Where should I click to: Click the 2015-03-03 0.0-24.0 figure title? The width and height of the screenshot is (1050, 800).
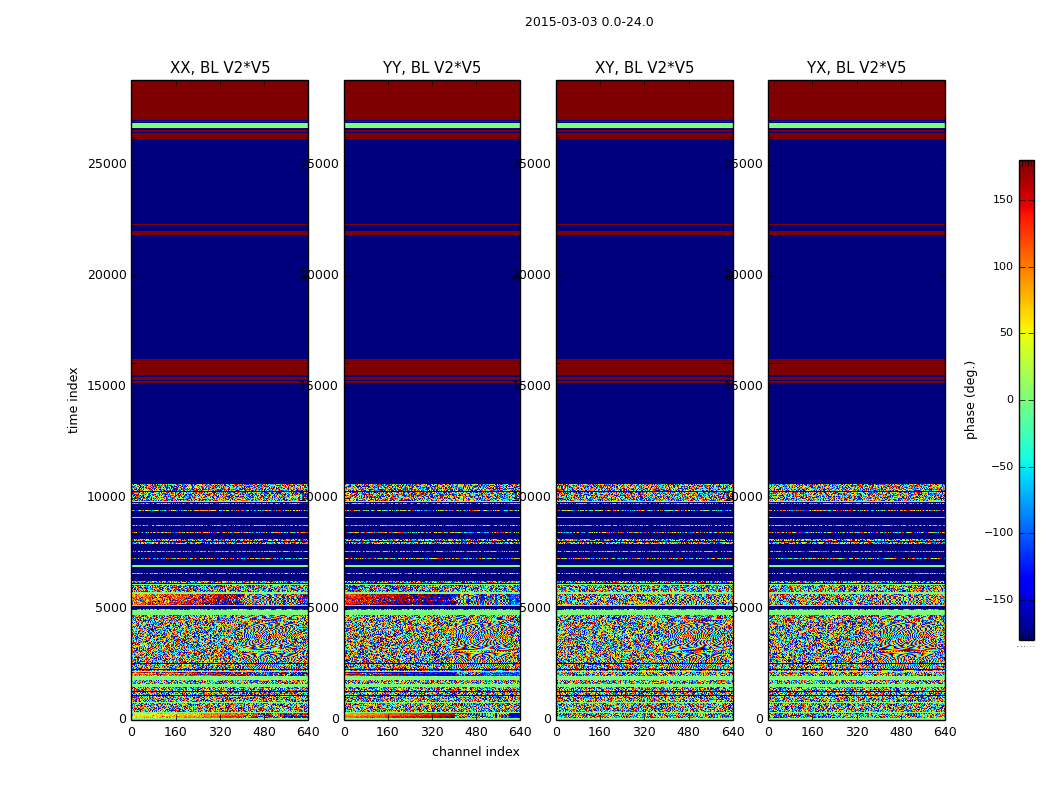[x=589, y=22]
